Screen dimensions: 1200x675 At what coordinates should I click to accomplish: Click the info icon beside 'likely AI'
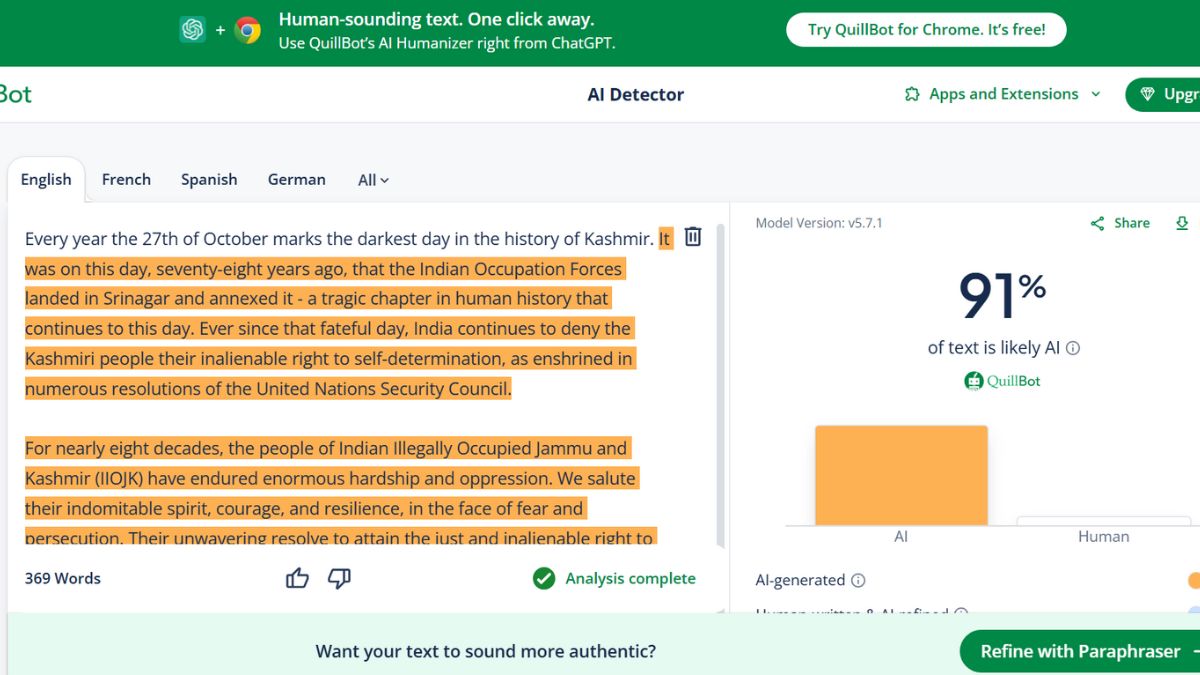1073,348
